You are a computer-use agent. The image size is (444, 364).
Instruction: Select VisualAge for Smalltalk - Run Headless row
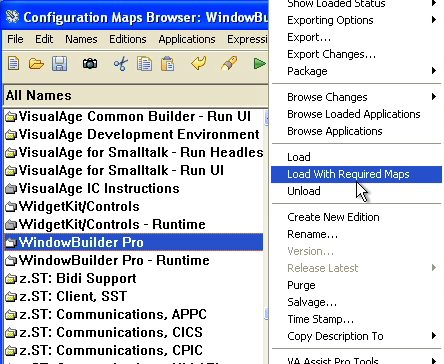click(134, 153)
